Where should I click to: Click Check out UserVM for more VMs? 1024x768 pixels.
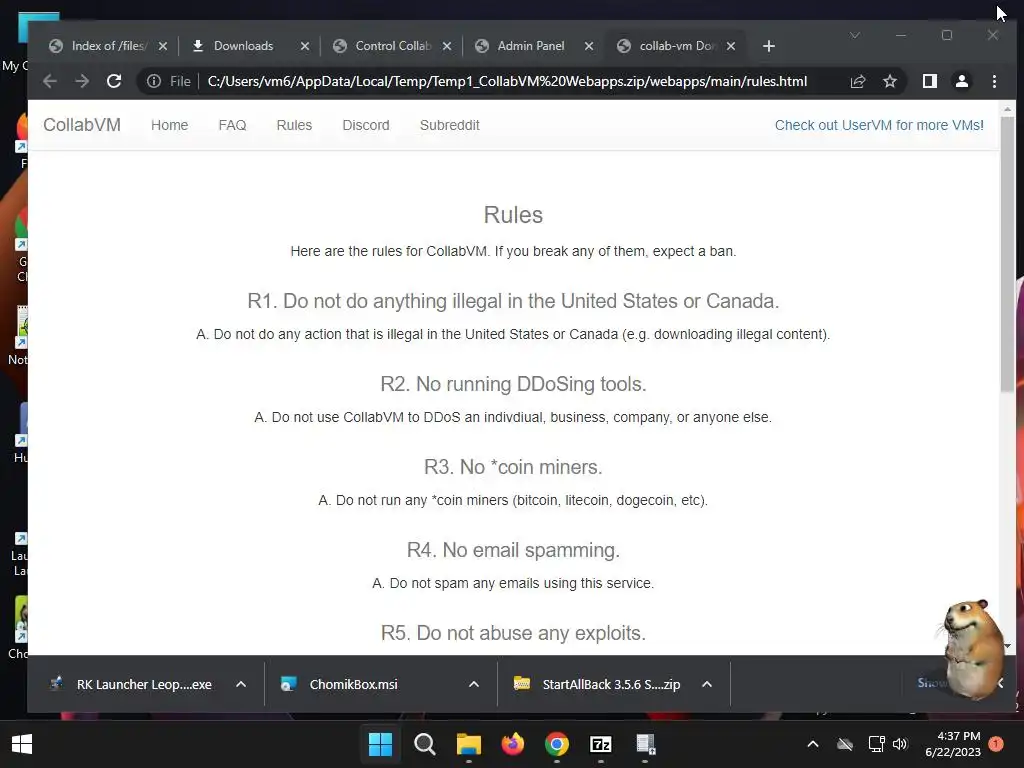tap(879, 125)
